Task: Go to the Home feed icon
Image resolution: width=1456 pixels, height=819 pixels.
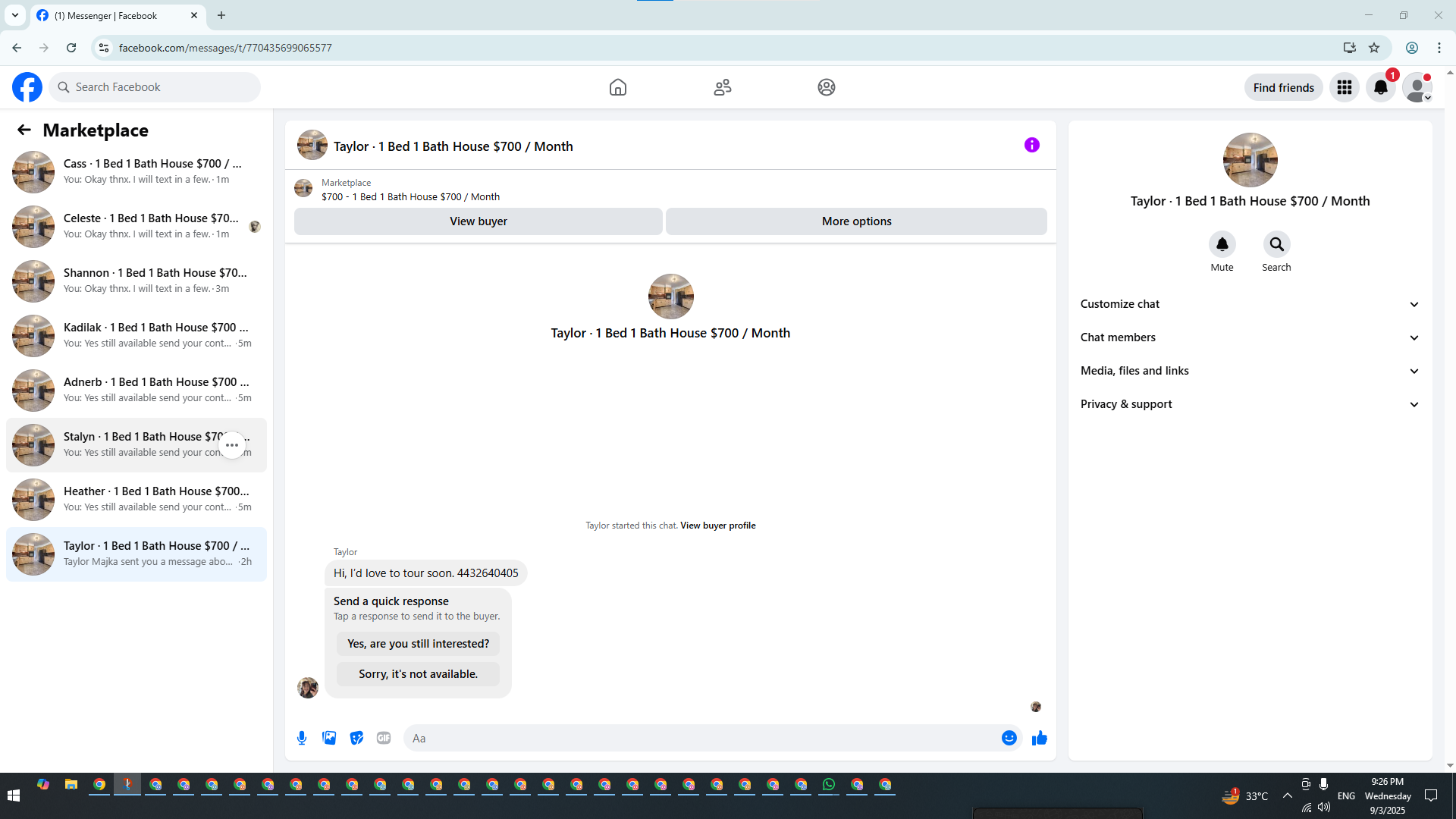Action: tap(618, 87)
